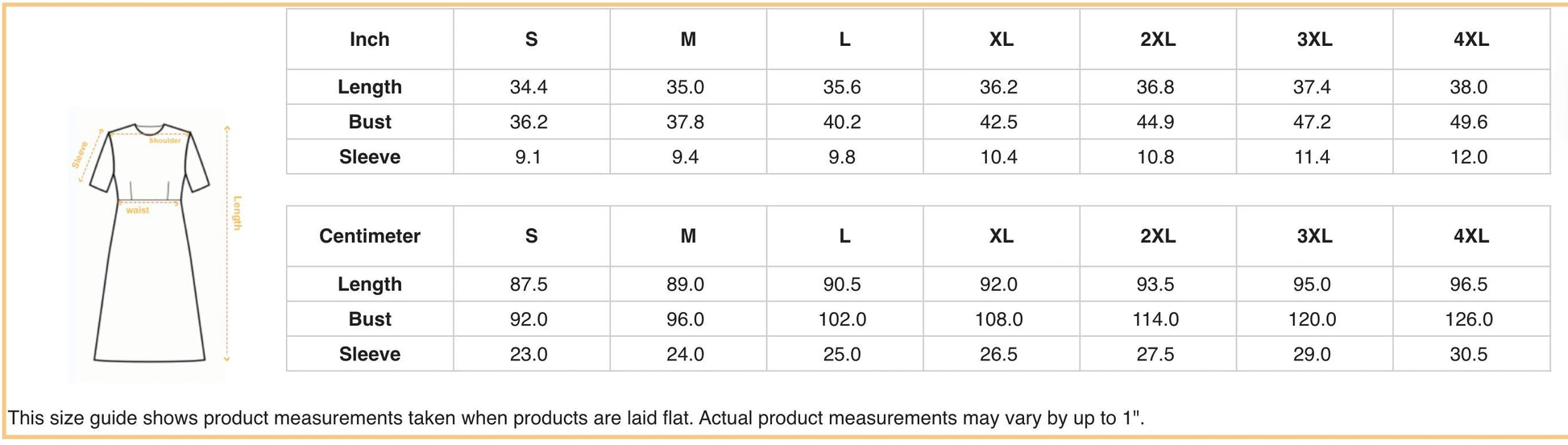Click the "waist" label on the dress diagram

(x=138, y=210)
